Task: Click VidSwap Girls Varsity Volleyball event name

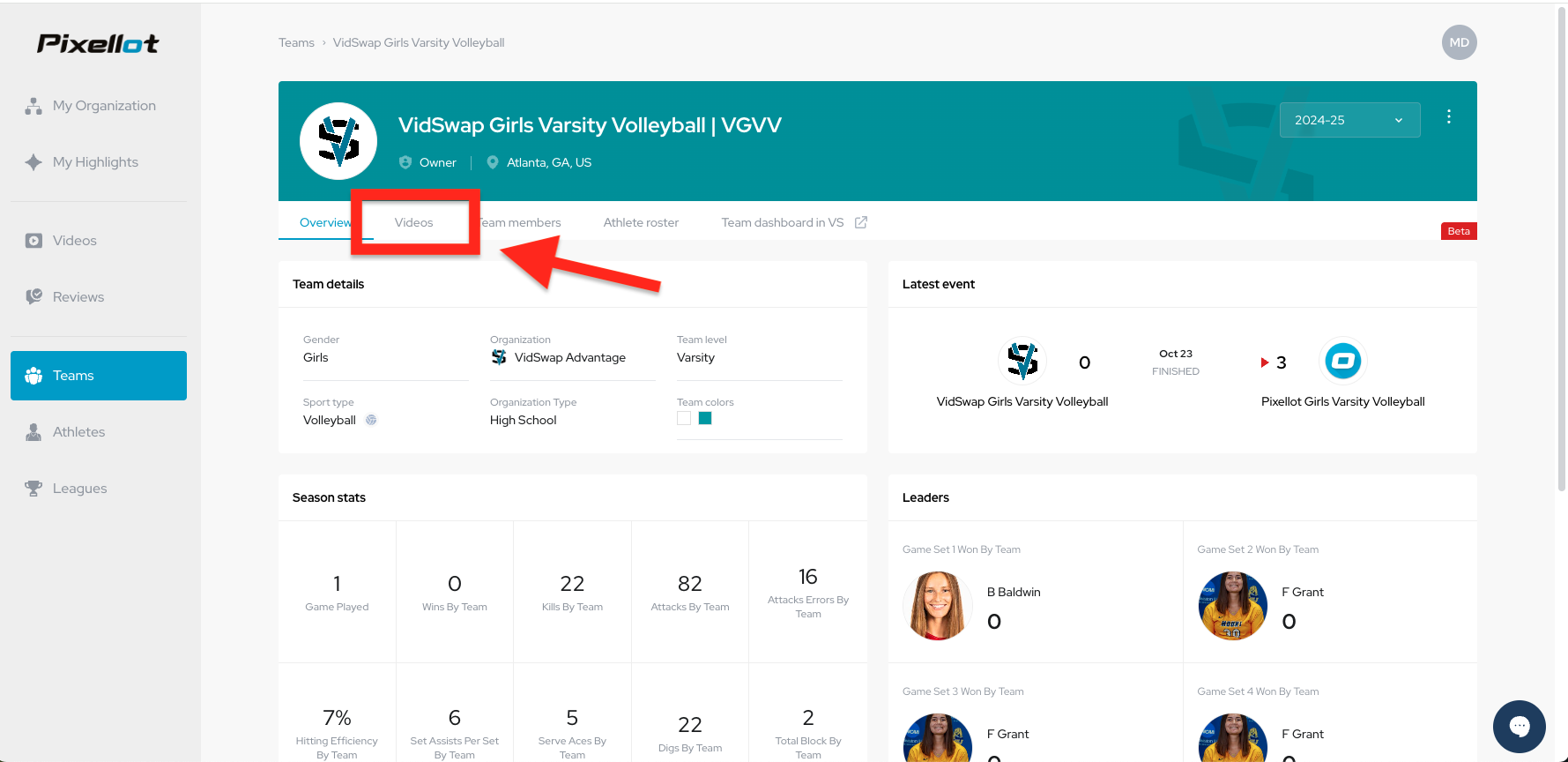Action: pyautogui.click(x=1022, y=401)
